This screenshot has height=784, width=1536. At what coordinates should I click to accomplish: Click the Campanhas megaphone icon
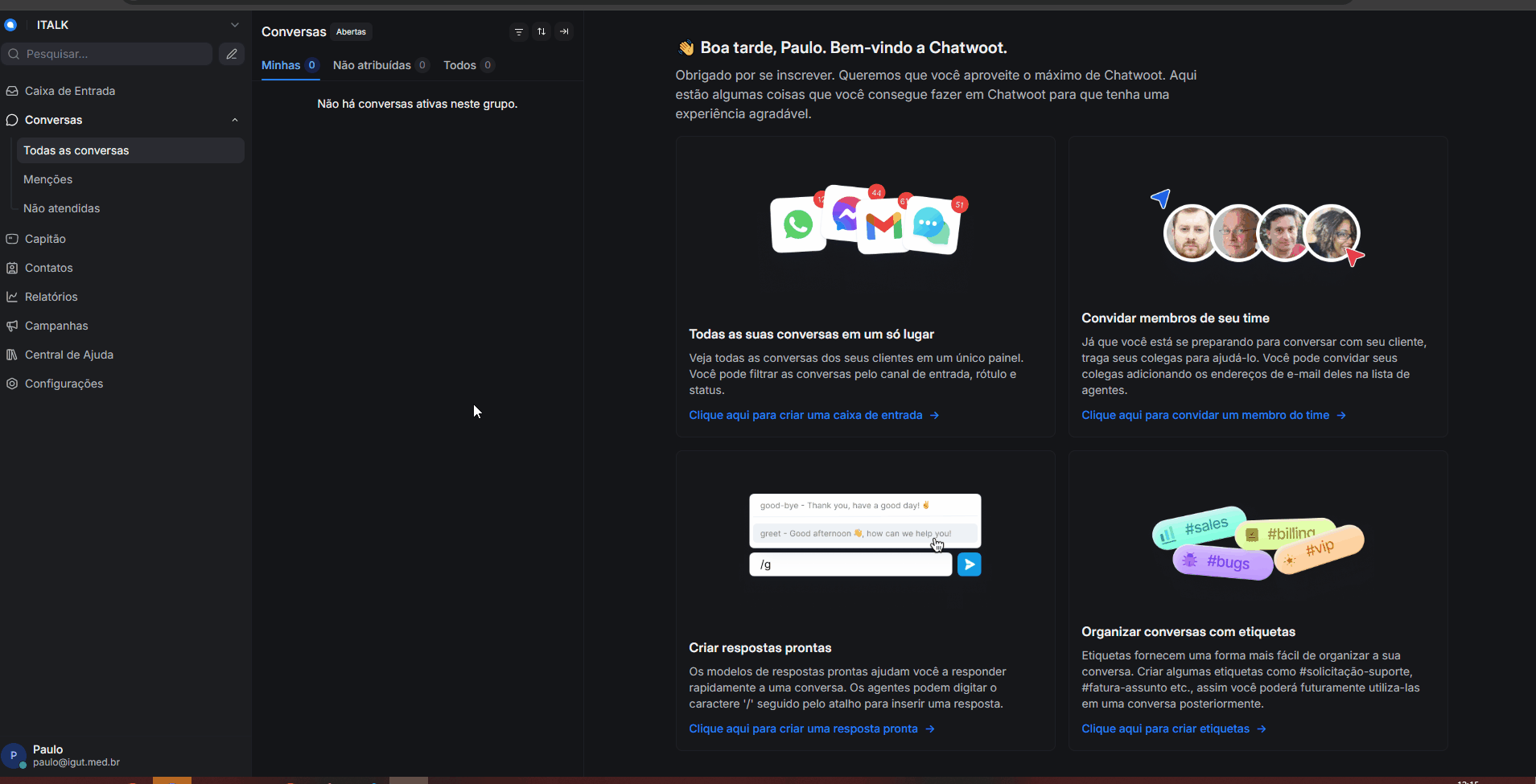click(12, 326)
